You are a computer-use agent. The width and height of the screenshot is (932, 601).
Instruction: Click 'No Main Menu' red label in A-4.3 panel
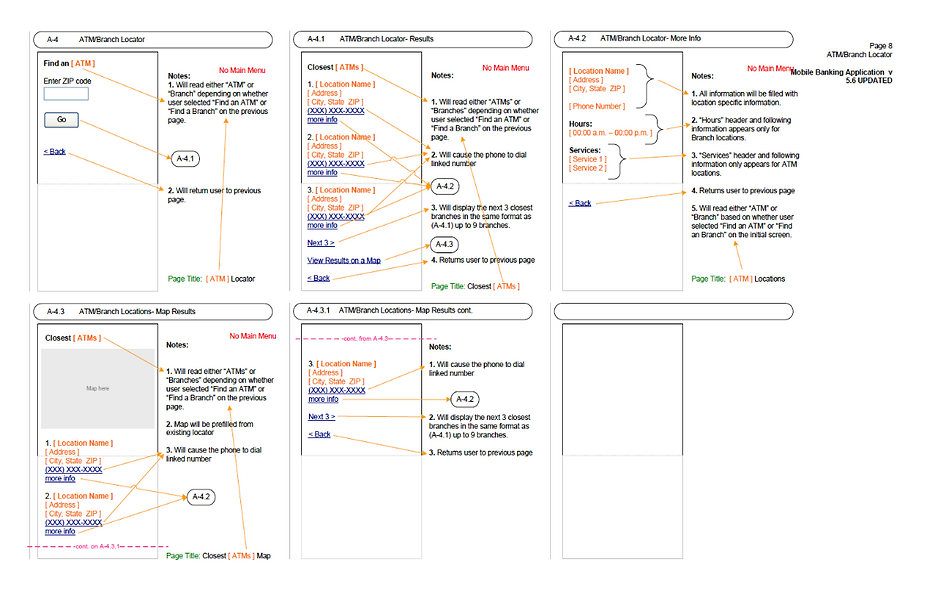[253, 336]
